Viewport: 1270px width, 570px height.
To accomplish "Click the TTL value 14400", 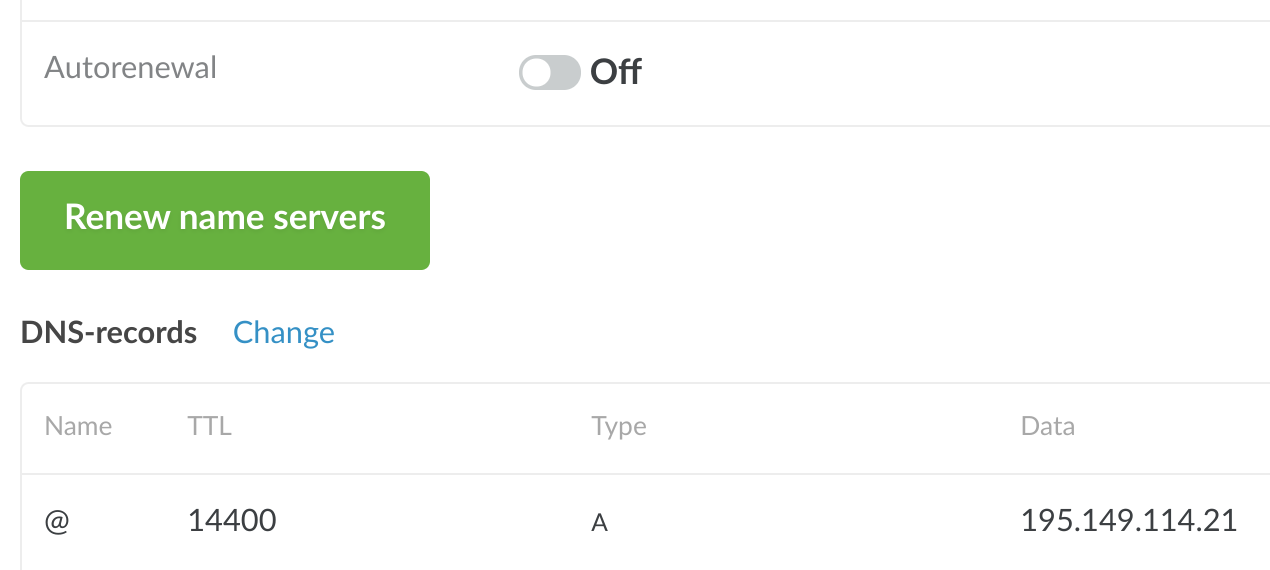I will coord(232,521).
